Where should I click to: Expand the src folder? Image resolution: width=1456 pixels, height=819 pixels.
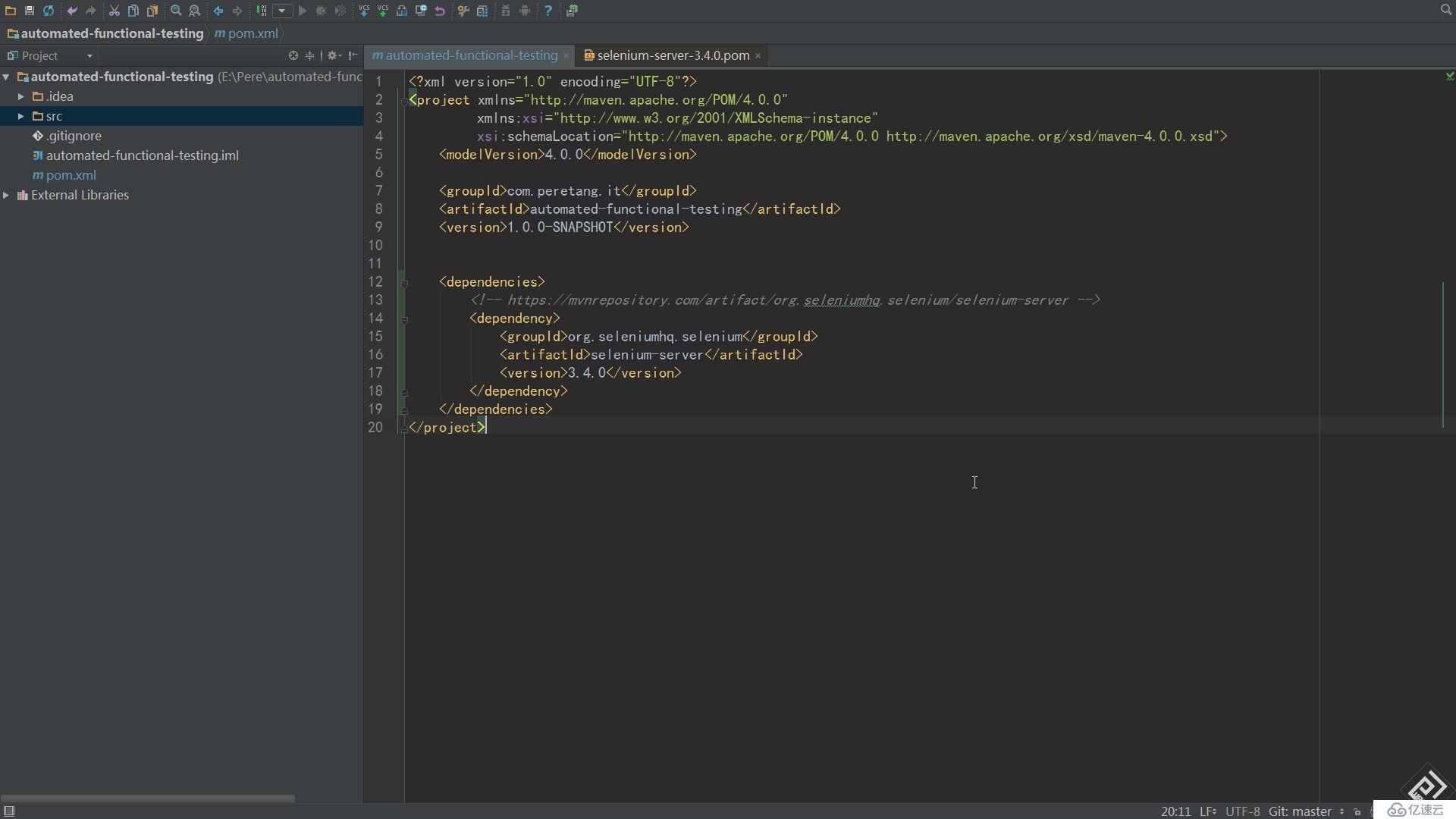coord(21,116)
